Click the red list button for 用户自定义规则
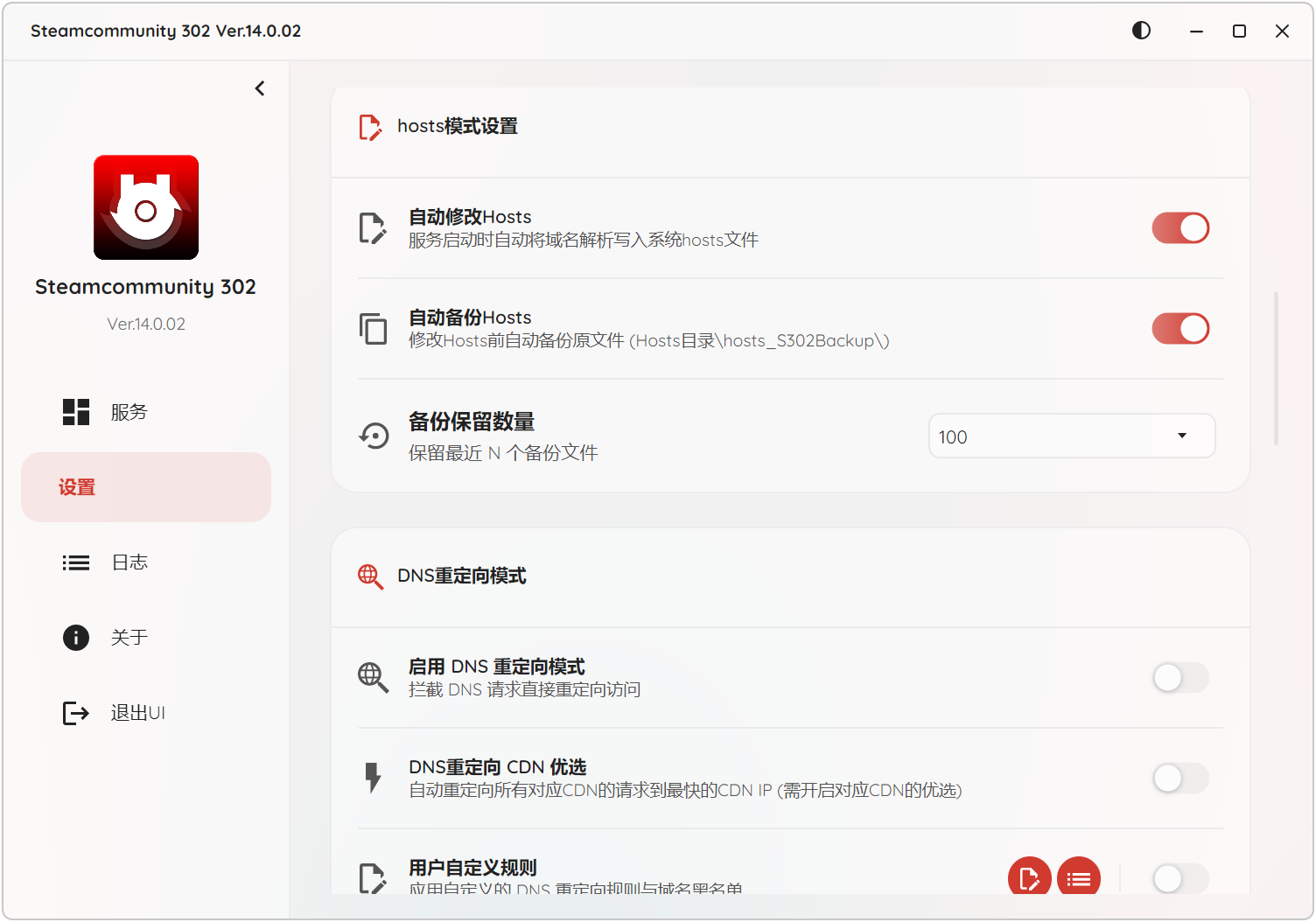This screenshot has width=1316, height=922. pyautogui.click(x=1079, y=877)
